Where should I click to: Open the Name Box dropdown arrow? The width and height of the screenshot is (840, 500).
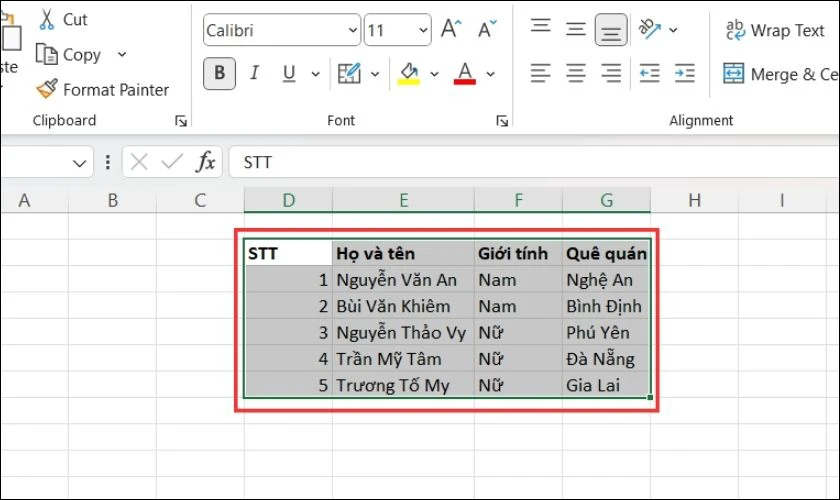[x=79, y=162]
